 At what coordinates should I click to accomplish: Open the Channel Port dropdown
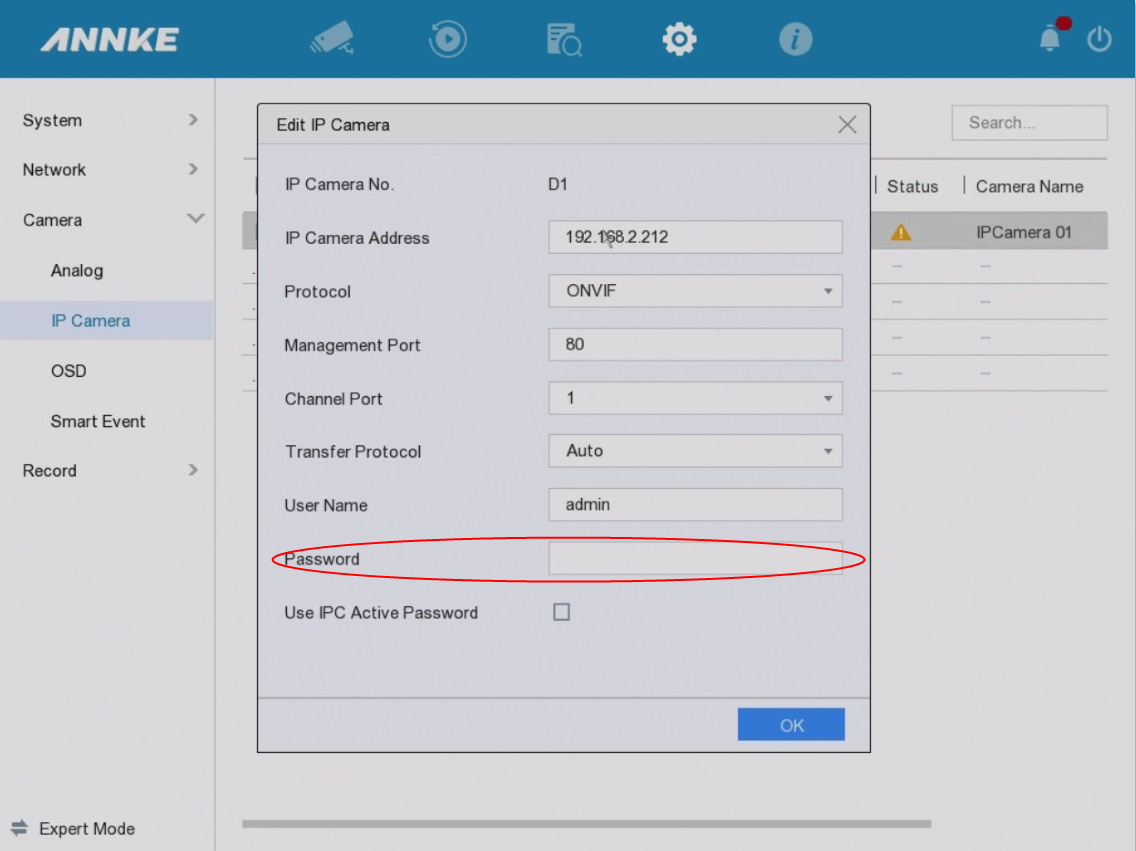point(695,398)
